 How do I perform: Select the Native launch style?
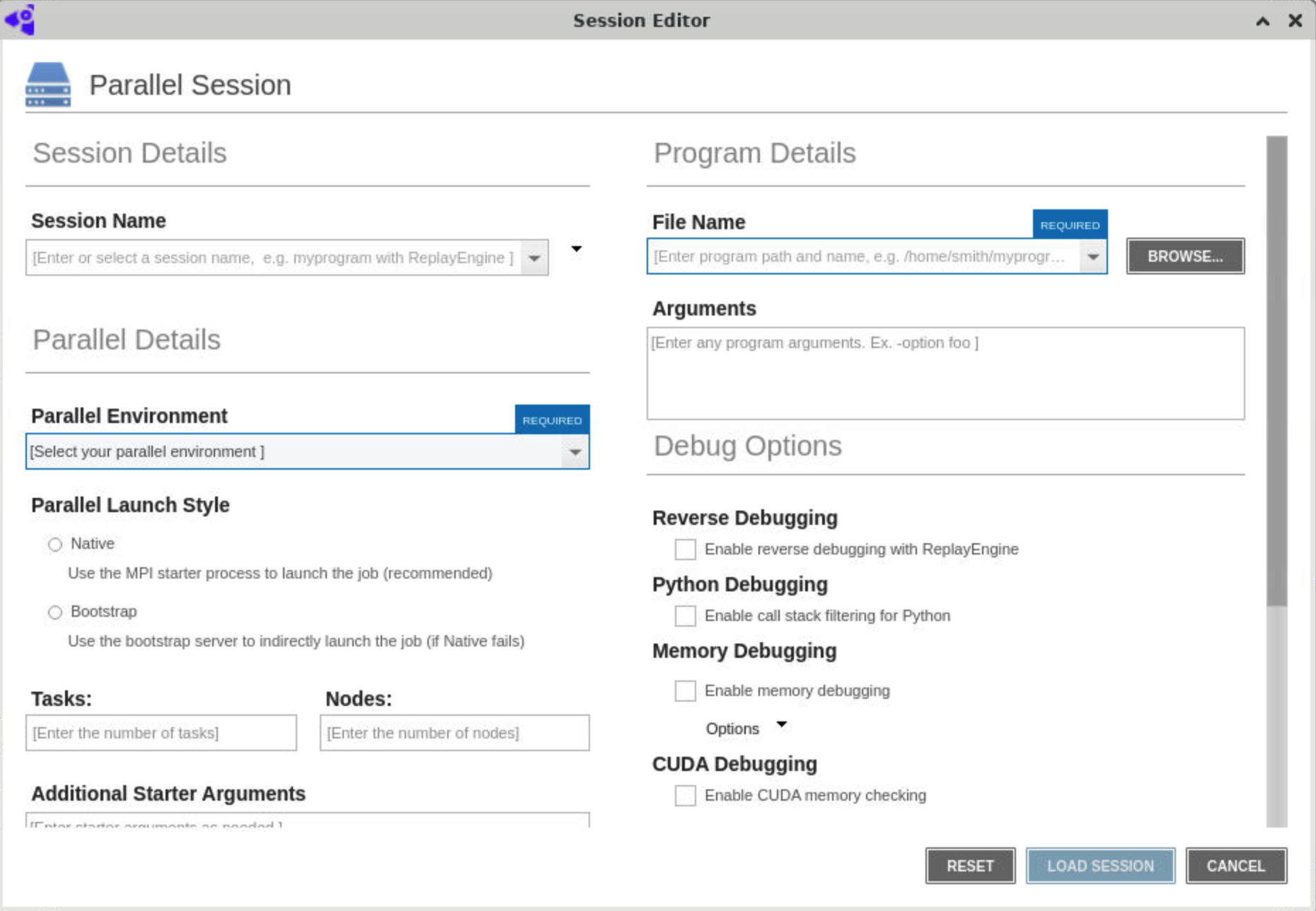click(x=55, y=544)
